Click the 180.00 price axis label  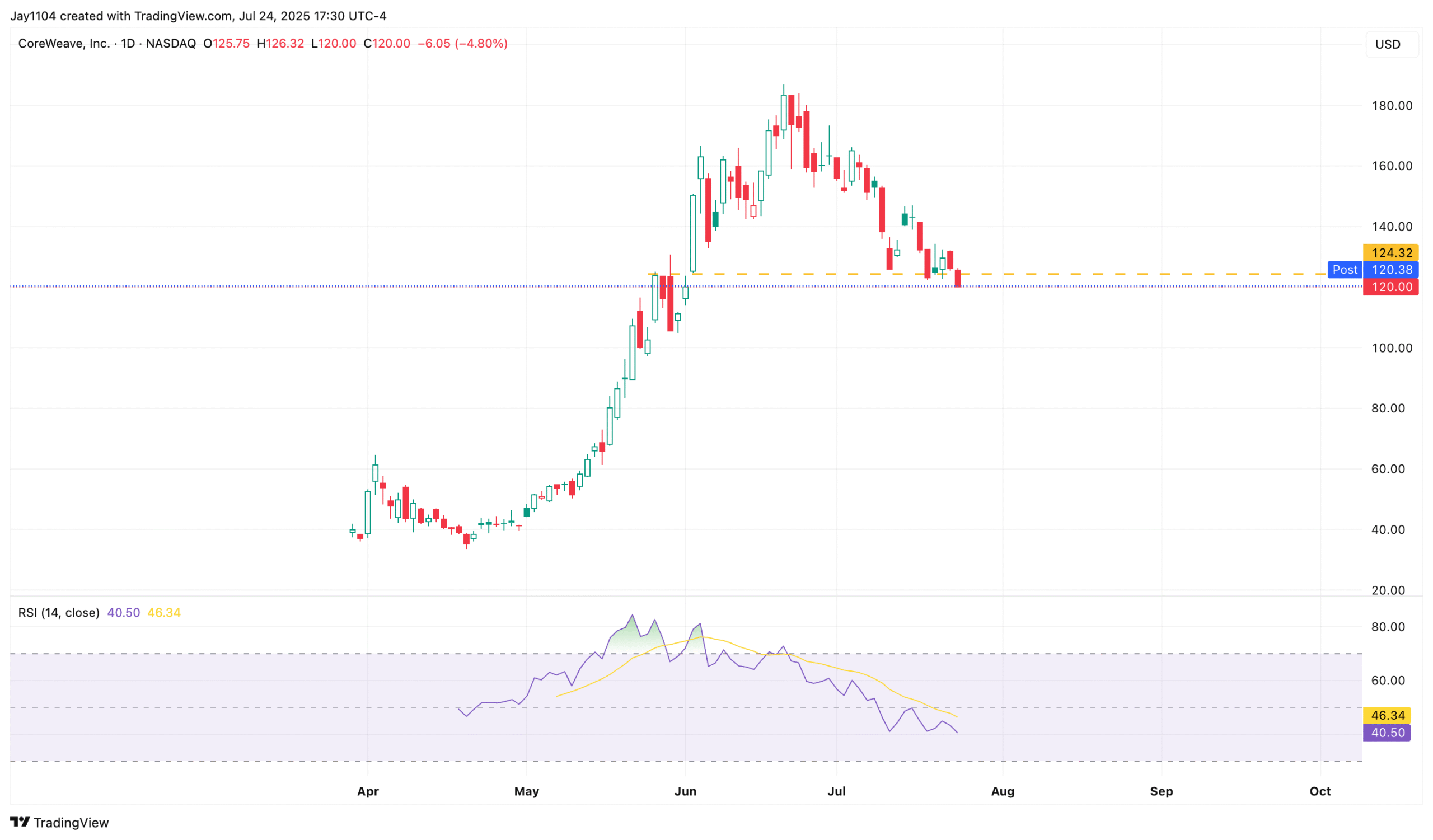[1392, 106]
